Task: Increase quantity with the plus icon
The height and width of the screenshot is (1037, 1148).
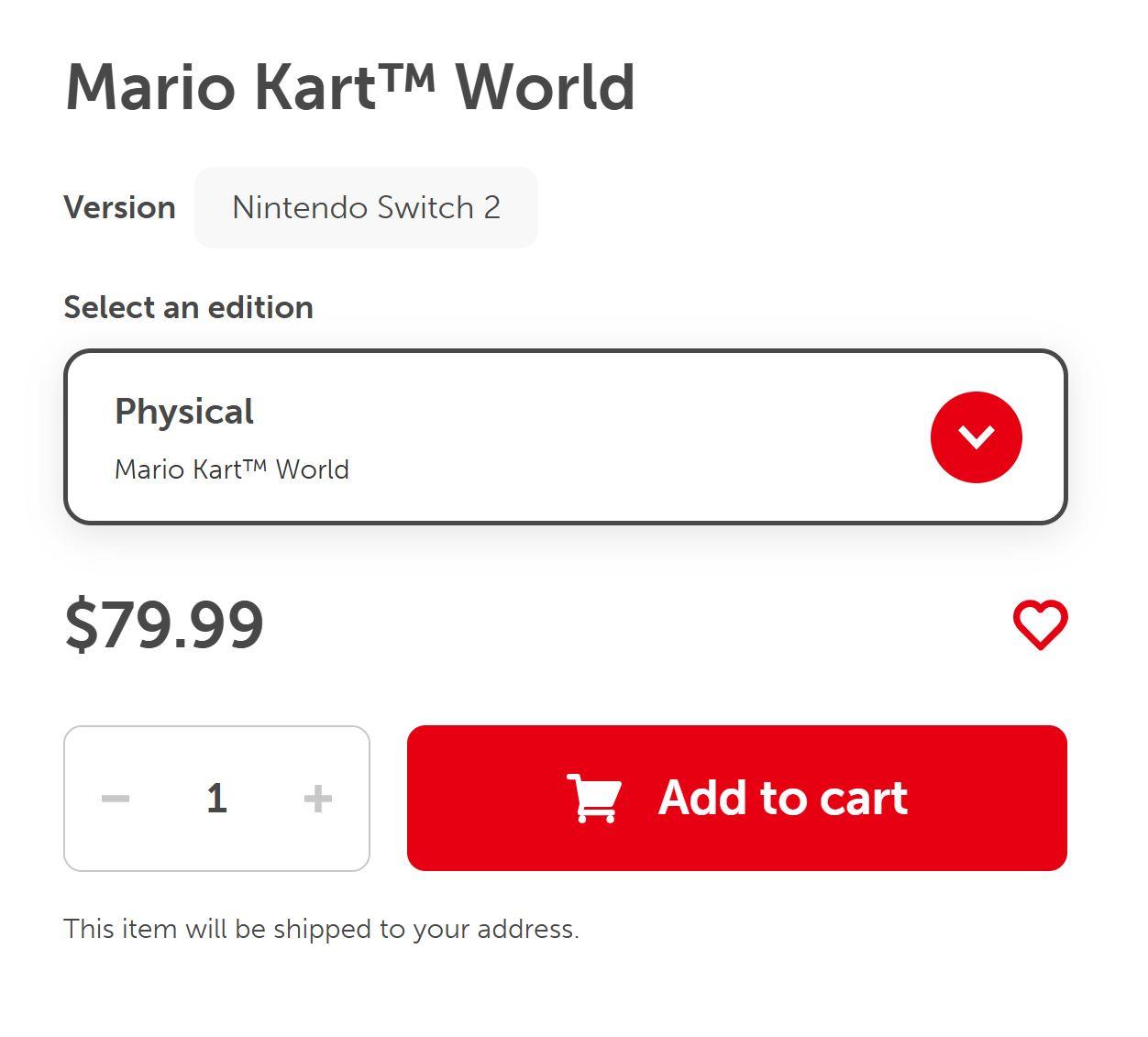Action: pyautogui.click(x=317, y=799)
